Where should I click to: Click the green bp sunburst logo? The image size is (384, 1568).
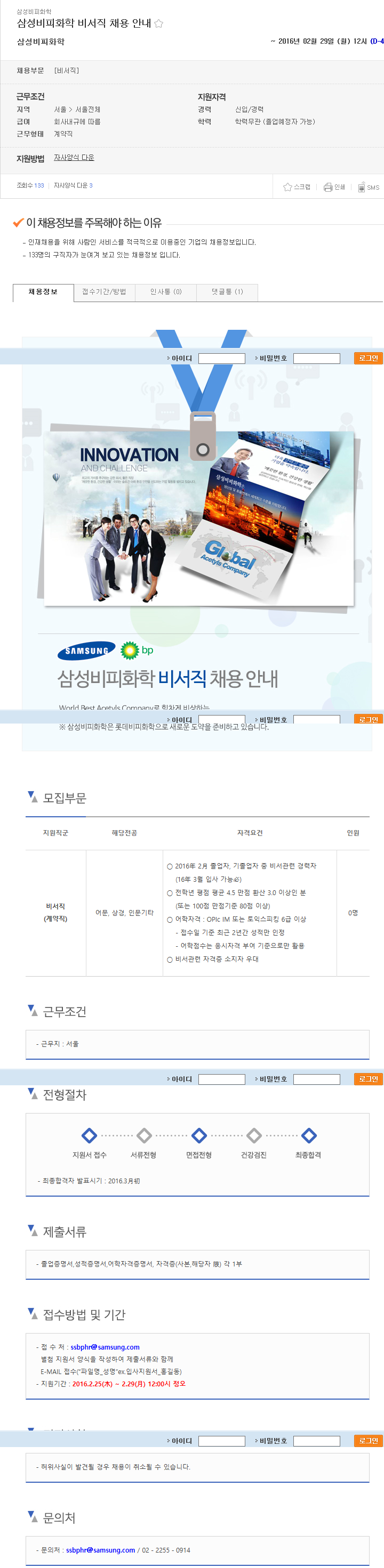(129, 650)
